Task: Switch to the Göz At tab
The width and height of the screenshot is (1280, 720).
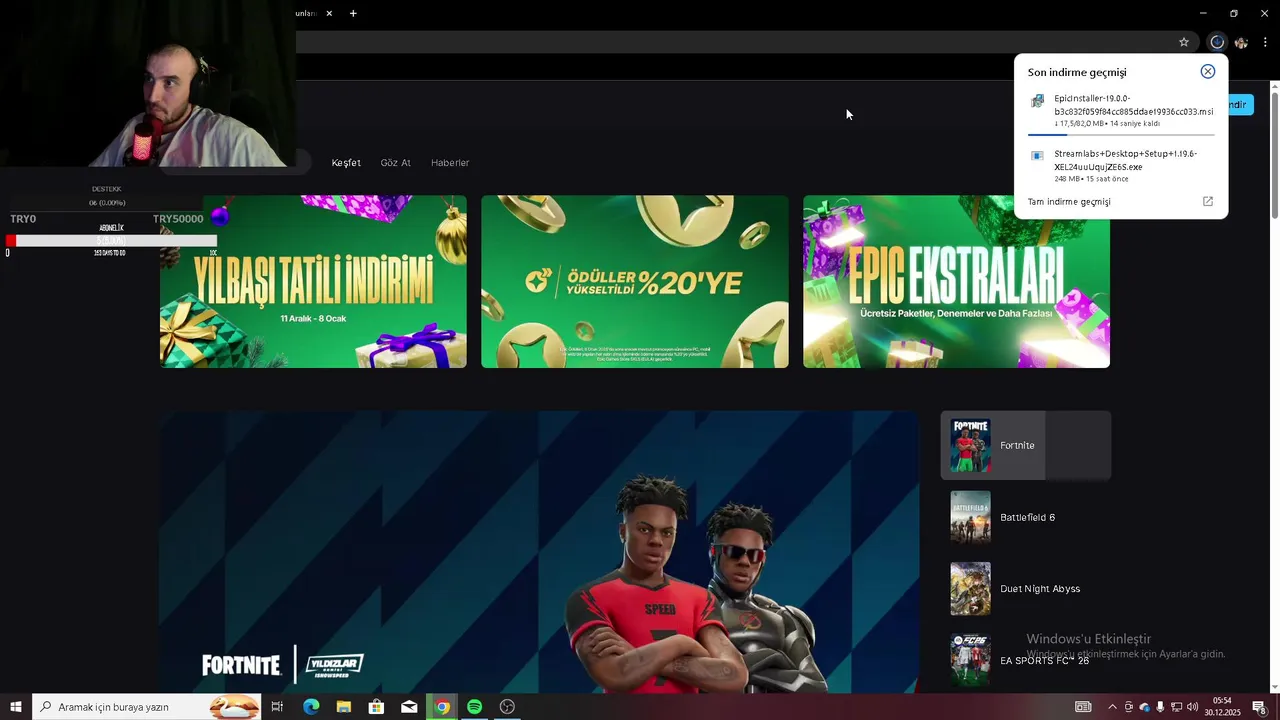Action: coord(396,163)
